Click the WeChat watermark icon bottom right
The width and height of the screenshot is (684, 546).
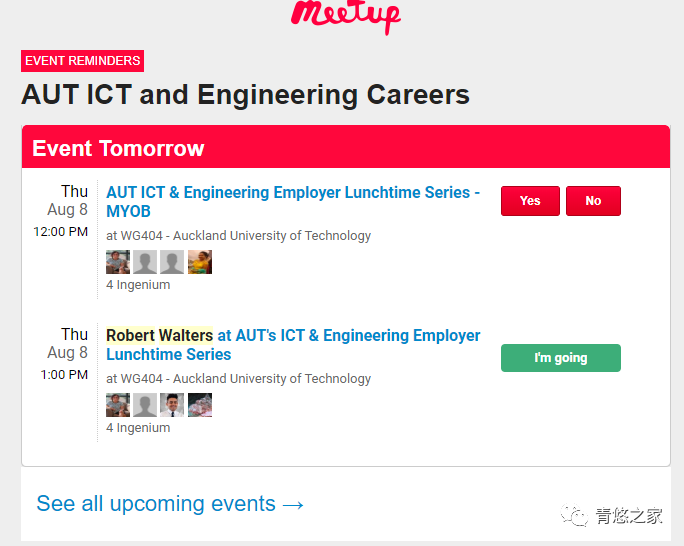click(x=574, y=515)
